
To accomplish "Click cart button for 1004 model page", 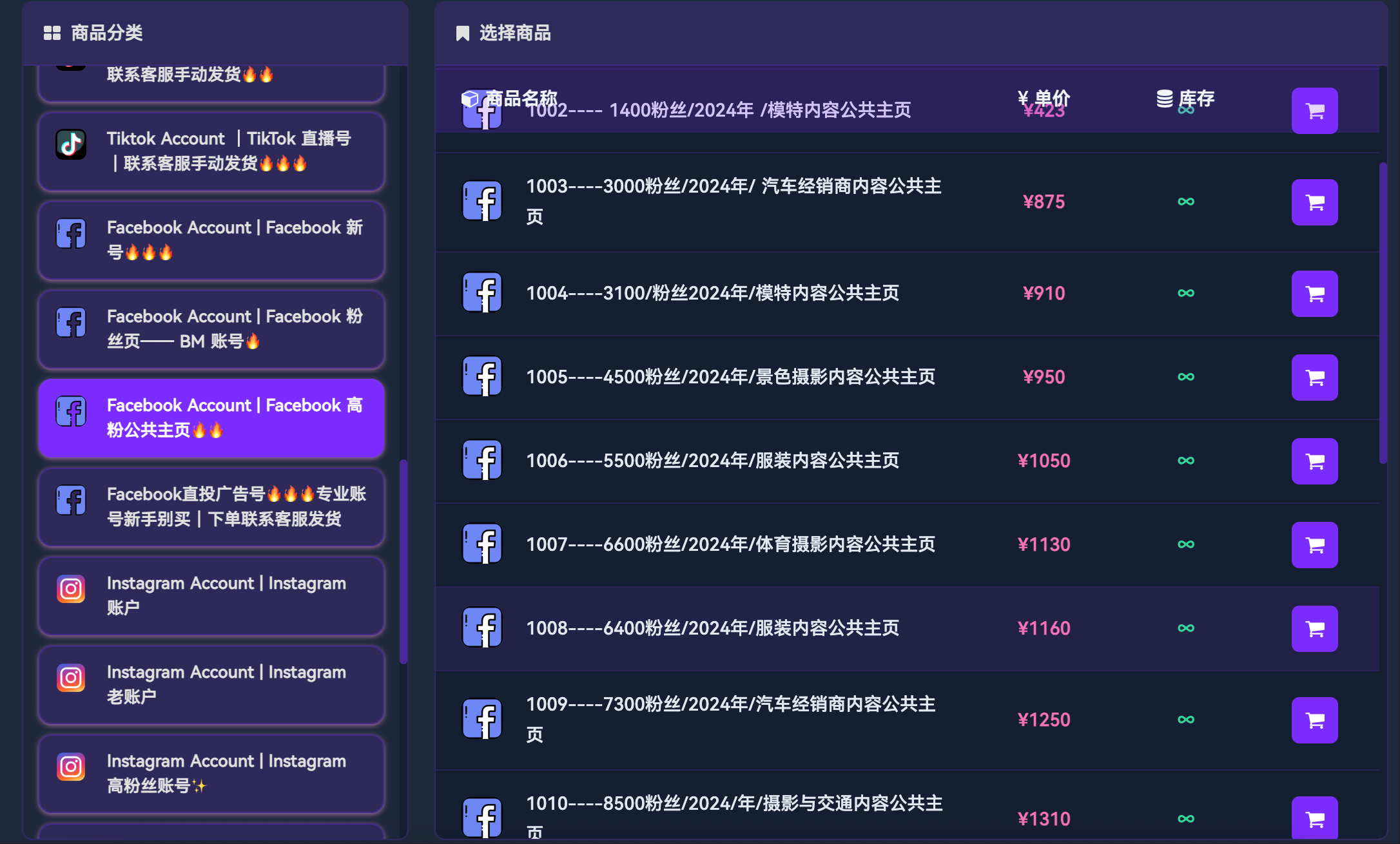I will 1314,294.
